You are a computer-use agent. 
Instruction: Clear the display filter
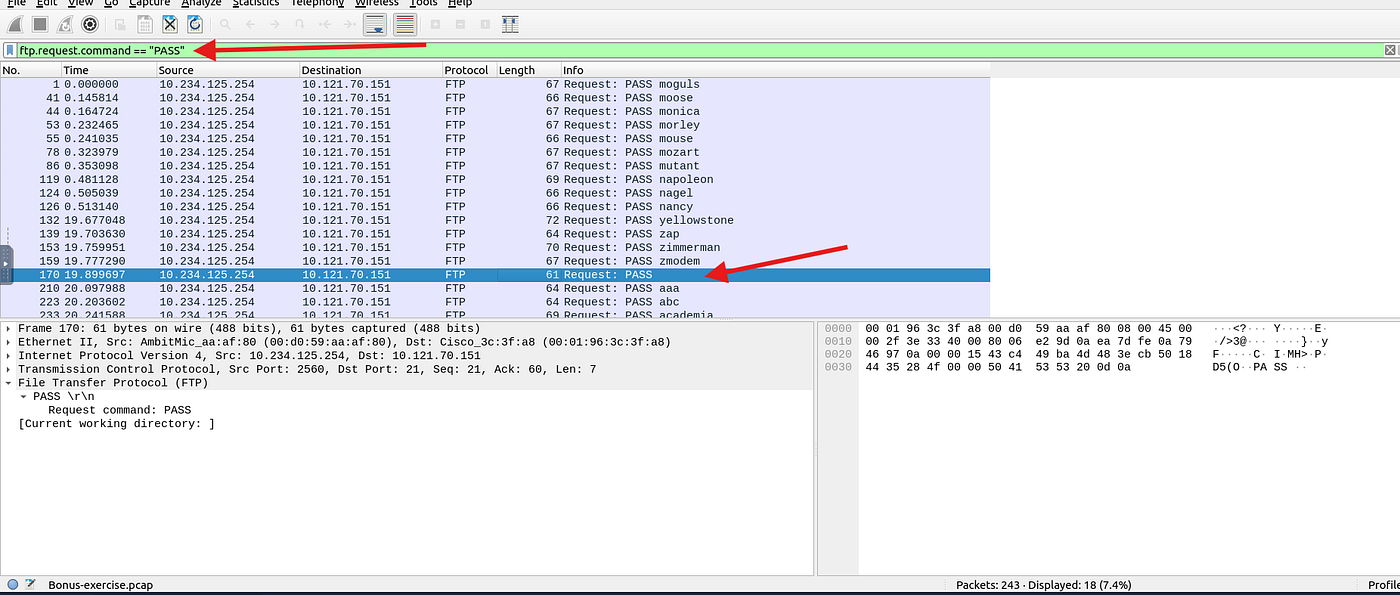pyautogui.click(x=1390, y=50)
